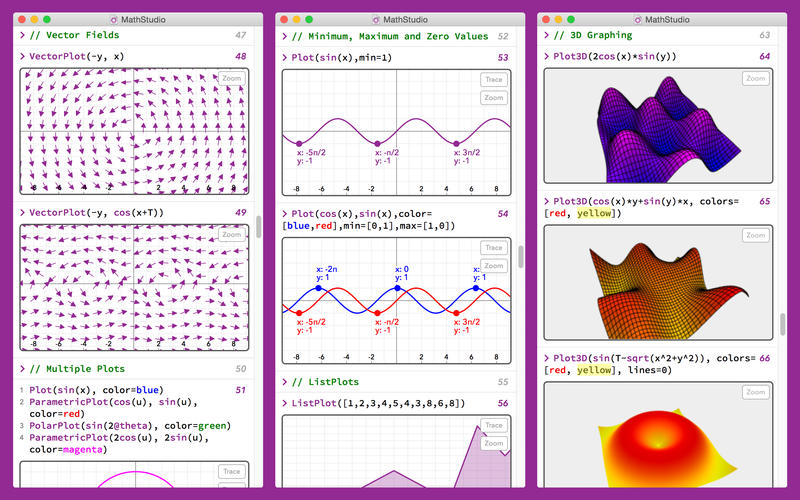Toggle the chevron next to '// ListPlots'

tap(284, 382)
